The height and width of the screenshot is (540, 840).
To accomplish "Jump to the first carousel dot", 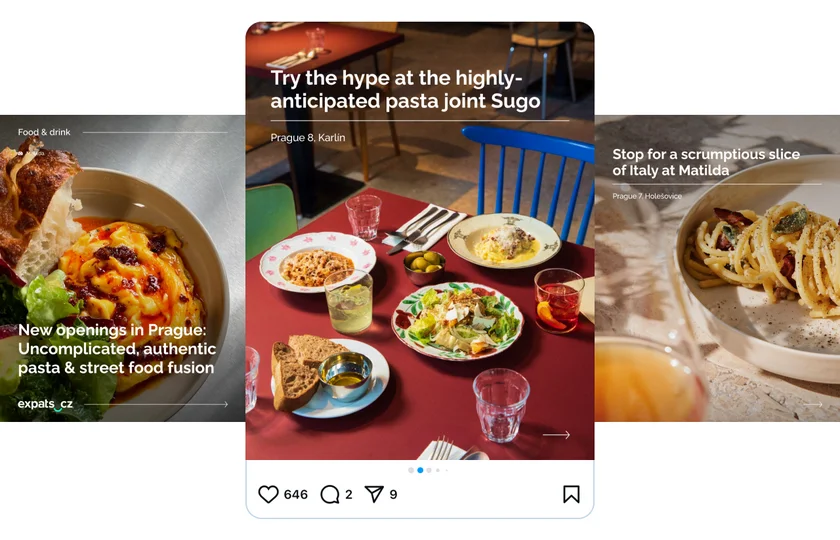I will click(410, 470).
